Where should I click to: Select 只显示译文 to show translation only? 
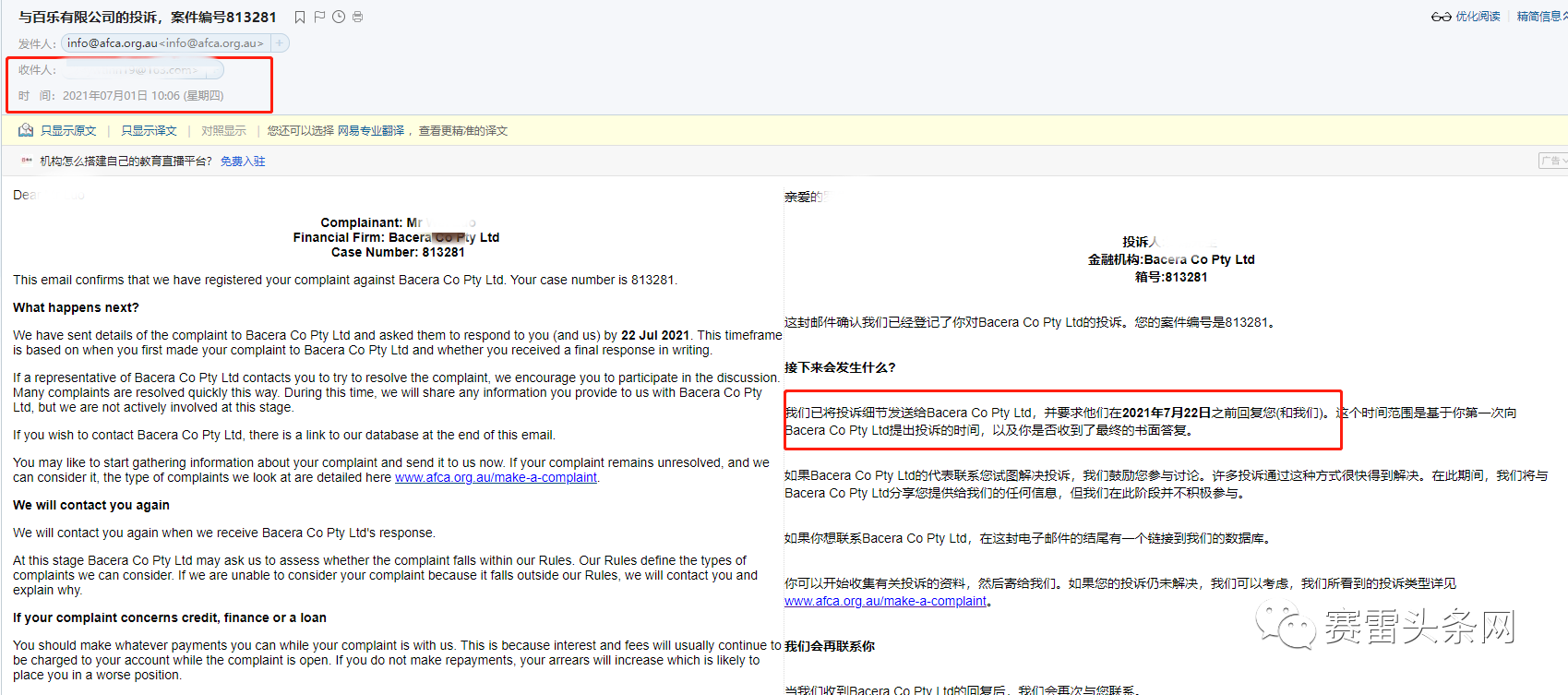click(x=149, y=131)
